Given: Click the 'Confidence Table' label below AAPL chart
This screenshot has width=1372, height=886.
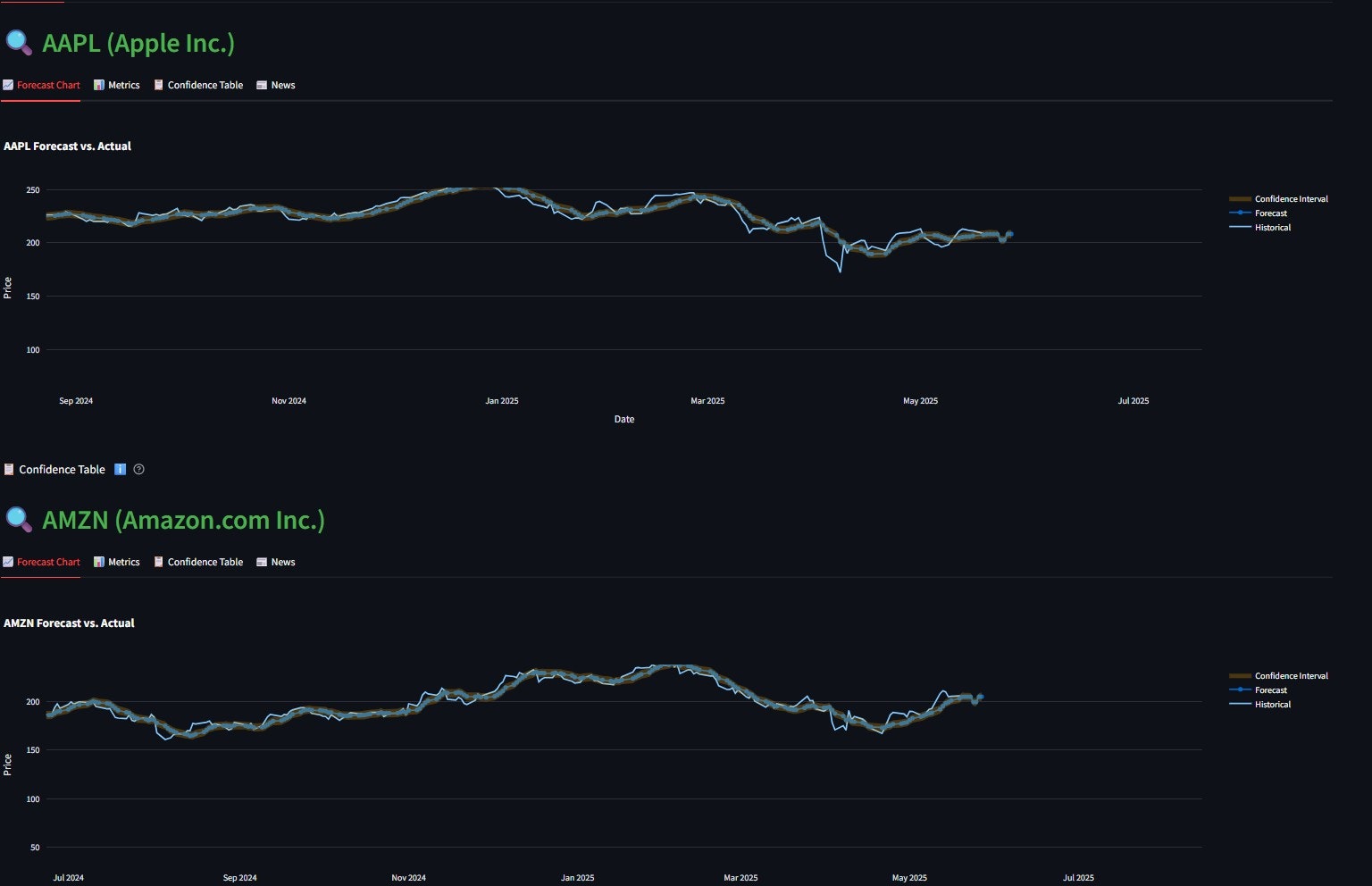Looking at the screenshot, I should [62, 470].
